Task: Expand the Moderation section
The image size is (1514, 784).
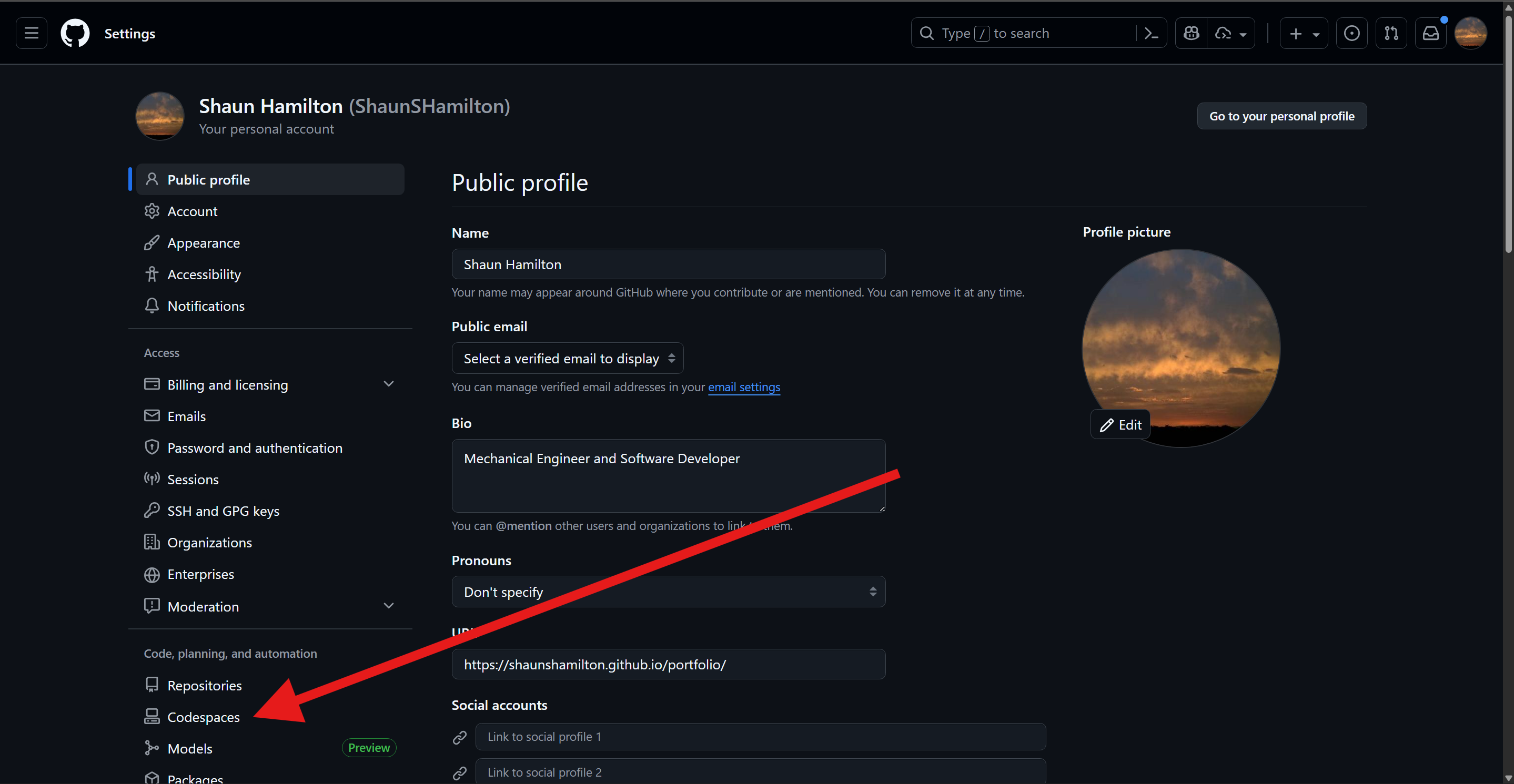Action: 388,605
